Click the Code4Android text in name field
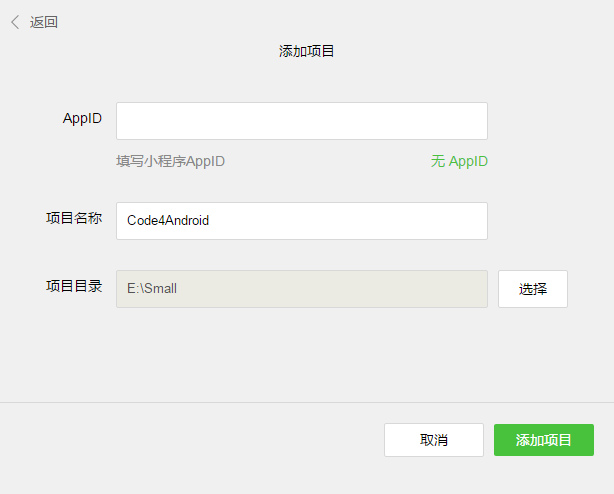 (x=168, y=221)
